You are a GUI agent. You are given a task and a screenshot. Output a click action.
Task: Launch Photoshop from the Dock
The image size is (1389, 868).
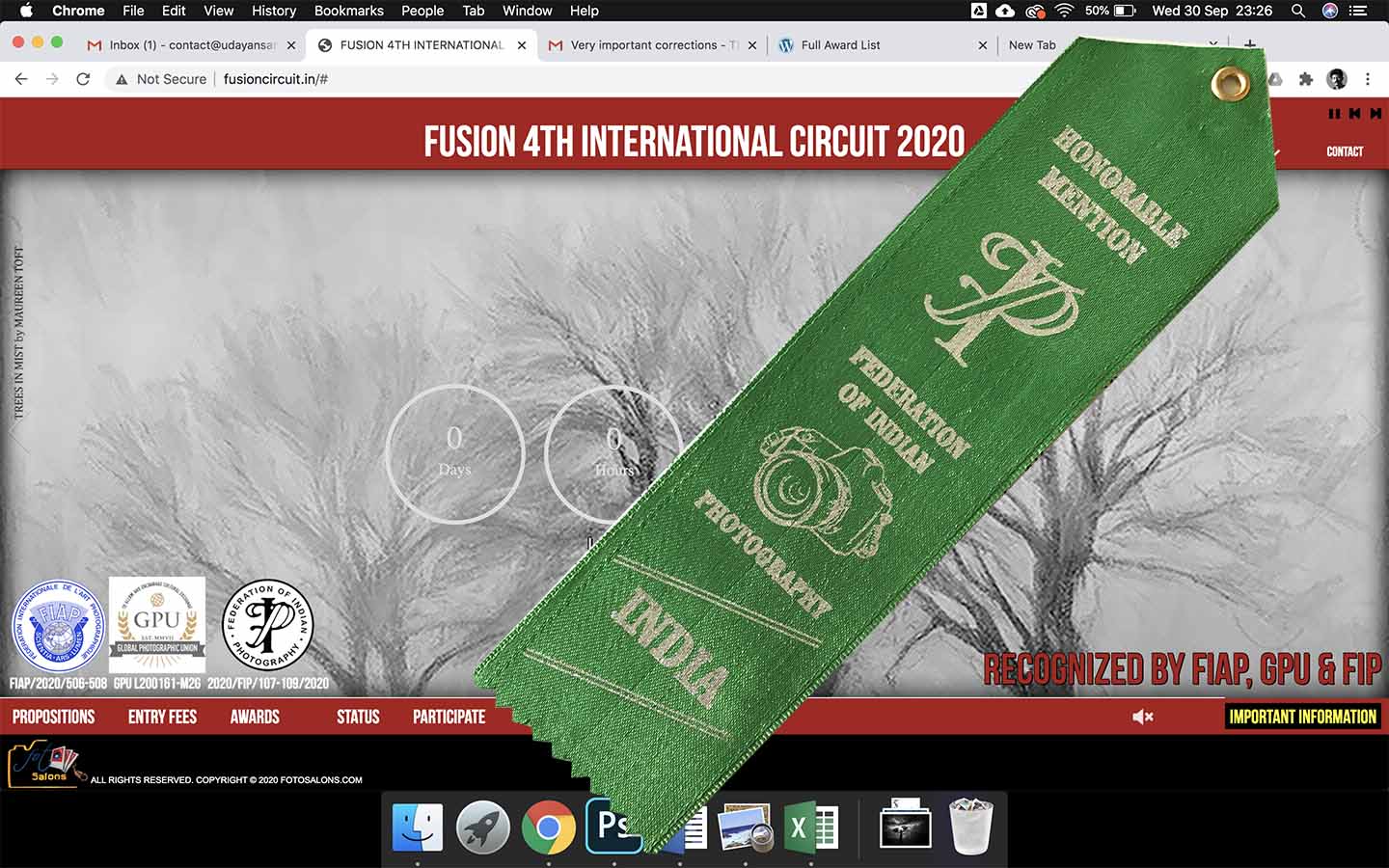pos(613,825)
